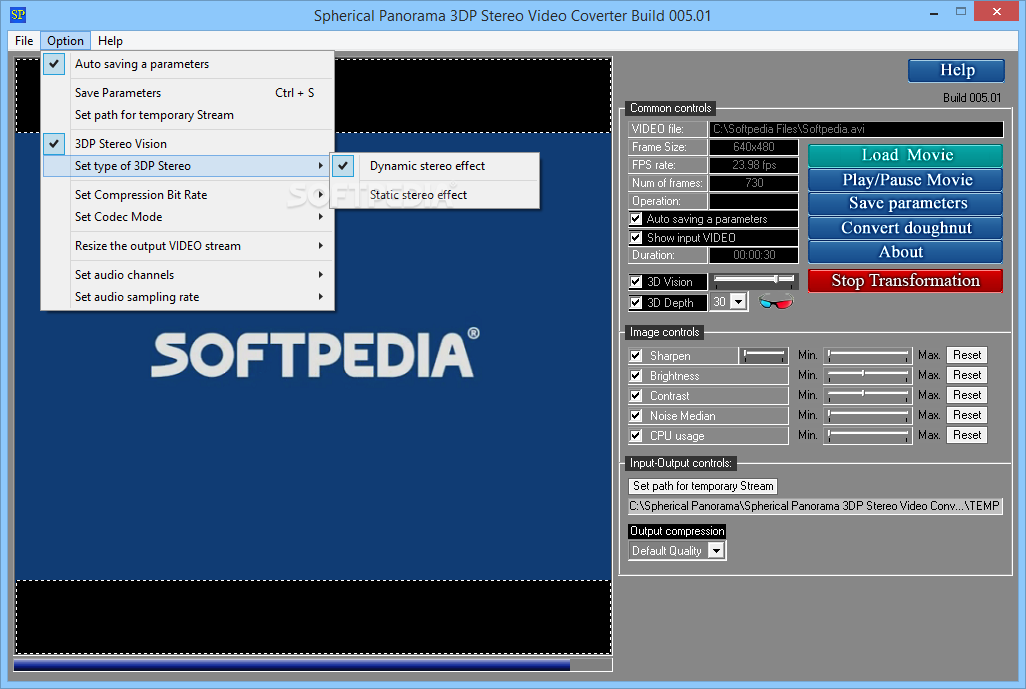The height and width of the screenshot is (689, 1026).
Task: Adjust the 3D Vision slider
Action: (x=754, y=281)
